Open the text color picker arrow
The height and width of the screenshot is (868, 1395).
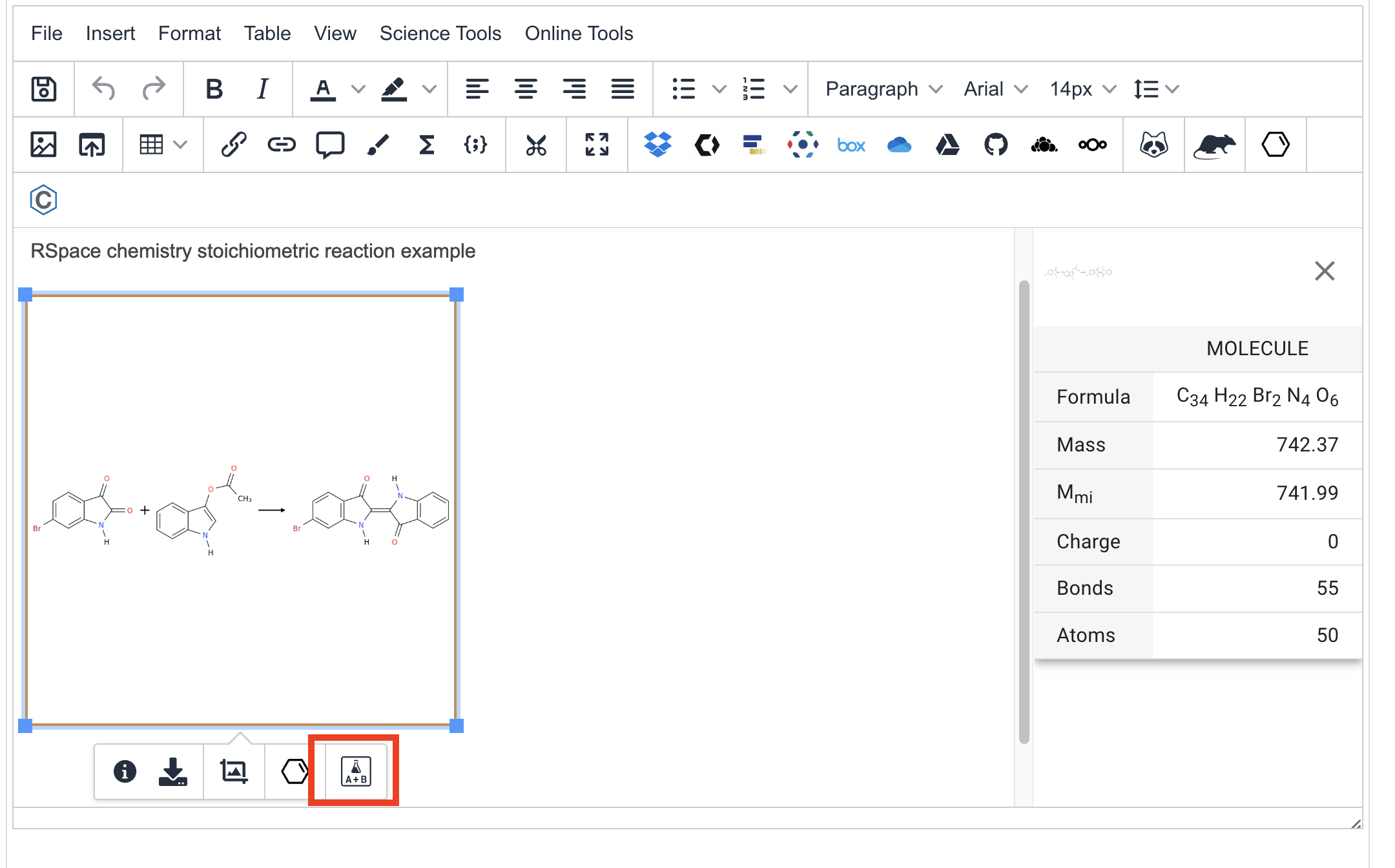pyautogui.click(x=358, y=89)
